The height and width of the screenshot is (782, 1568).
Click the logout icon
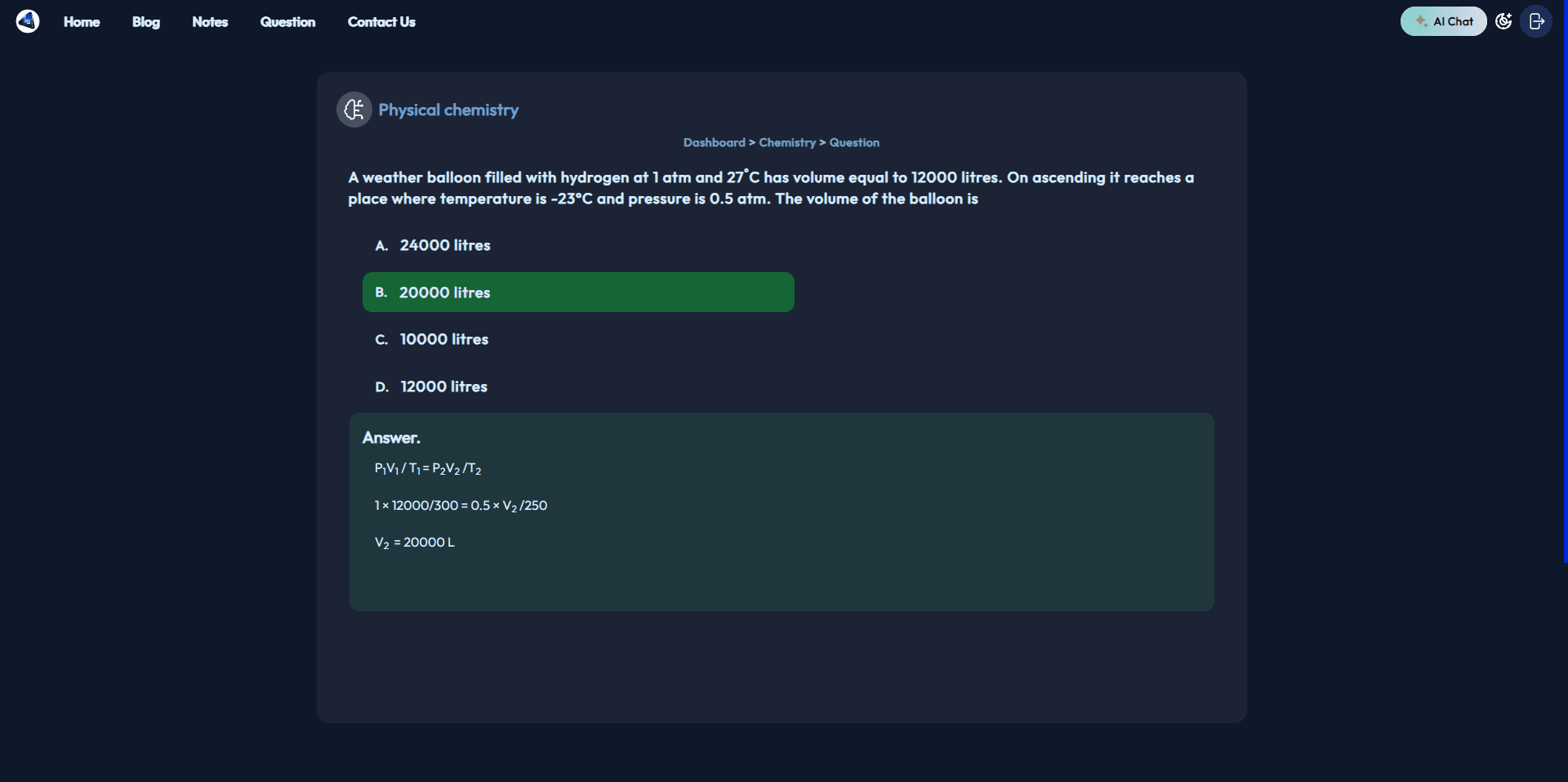click(1536, 21)
